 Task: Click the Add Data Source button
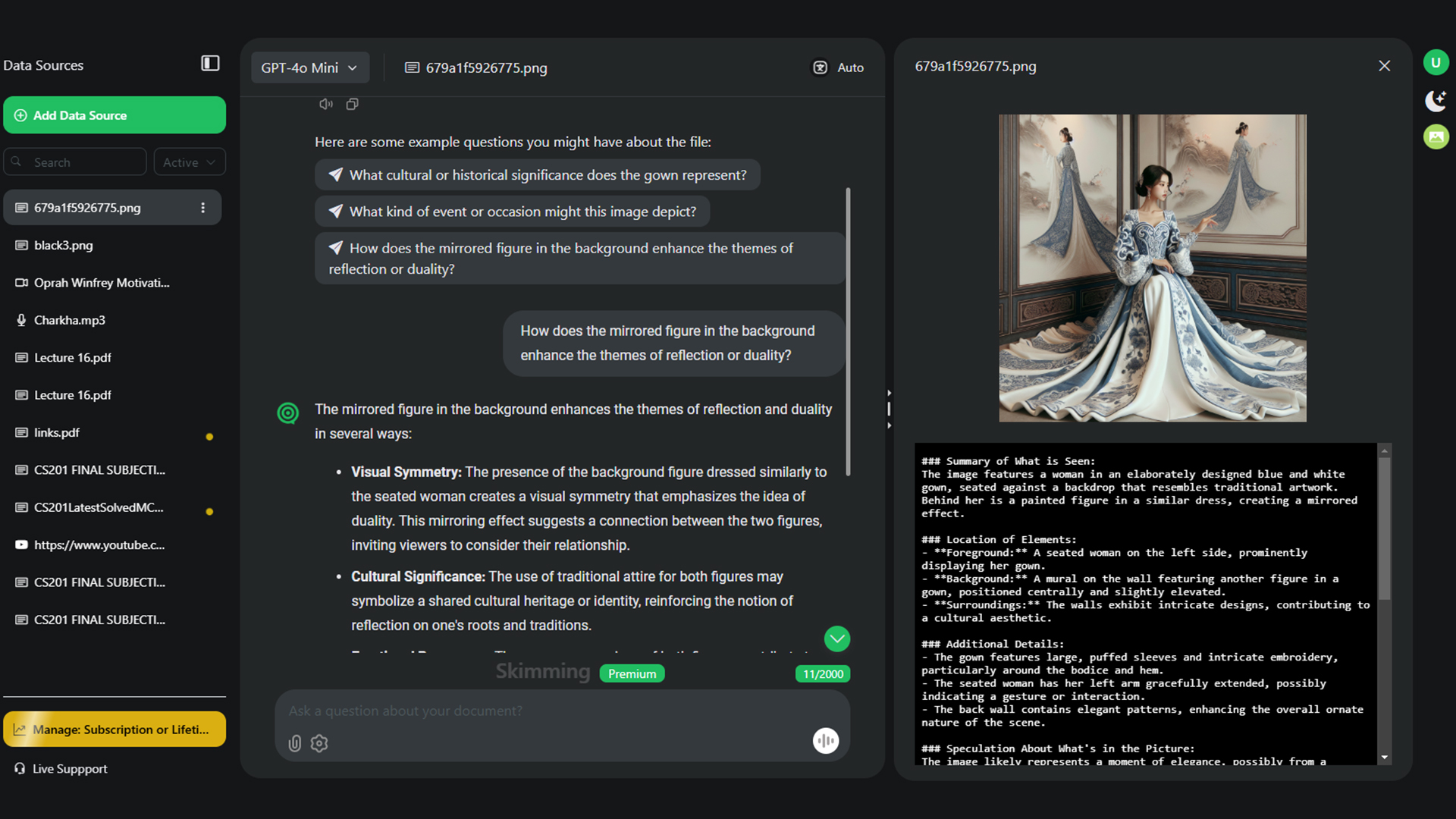[115, 115]
